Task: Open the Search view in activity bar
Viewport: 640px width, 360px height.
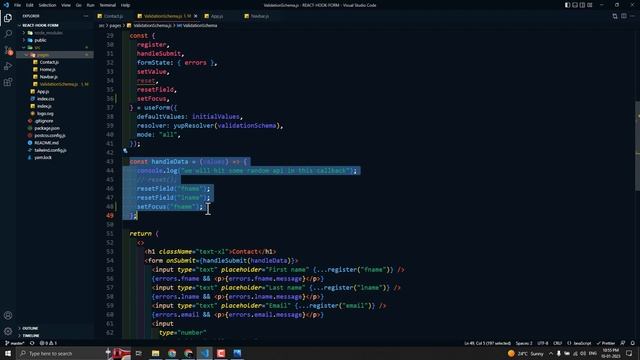Action: point(8,34)
